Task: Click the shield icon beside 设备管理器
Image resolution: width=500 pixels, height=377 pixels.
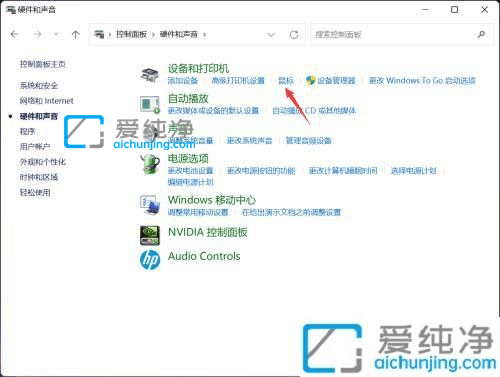Action: tap(311, 80)
